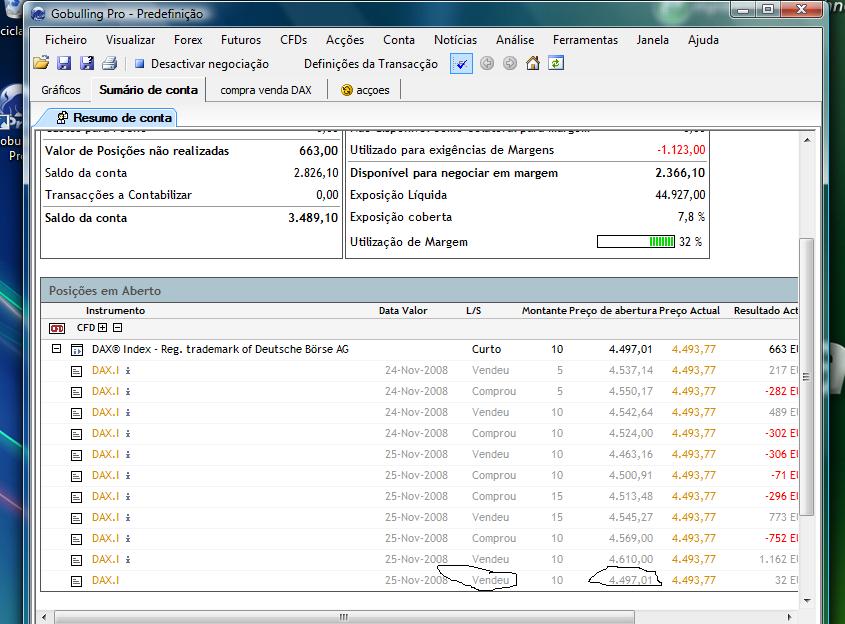This screenshot has width=845, height=624.
Task: Open the Análise menu
Action: 515,40
